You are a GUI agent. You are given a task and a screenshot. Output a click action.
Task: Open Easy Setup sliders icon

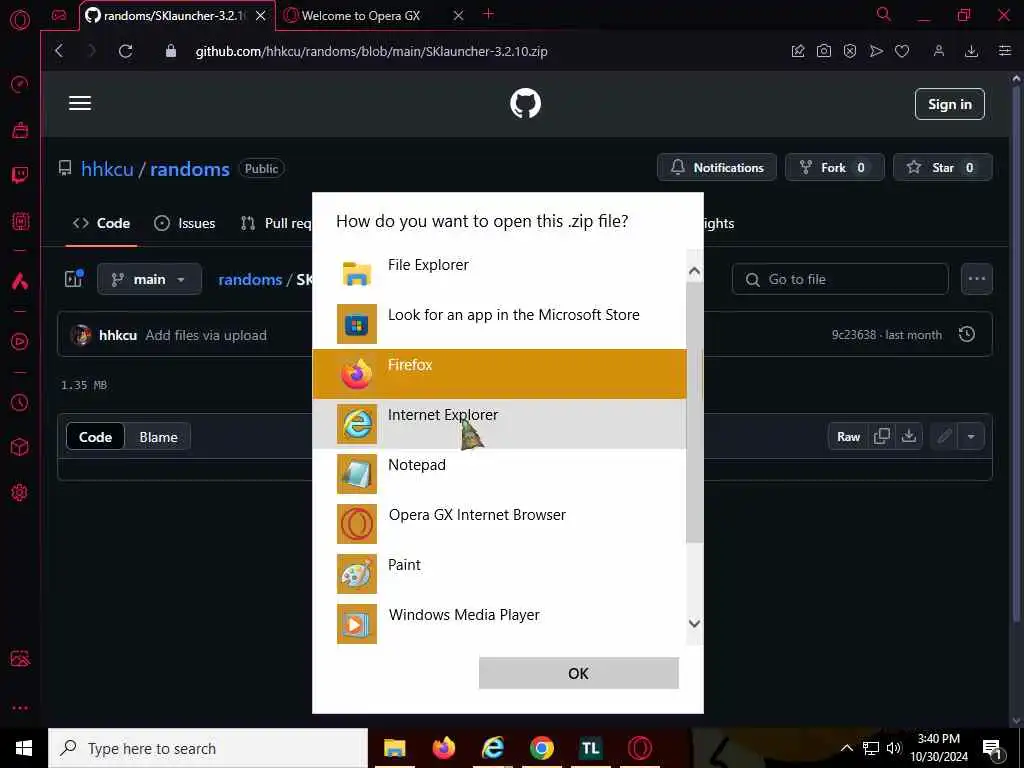click(1005, 51)
